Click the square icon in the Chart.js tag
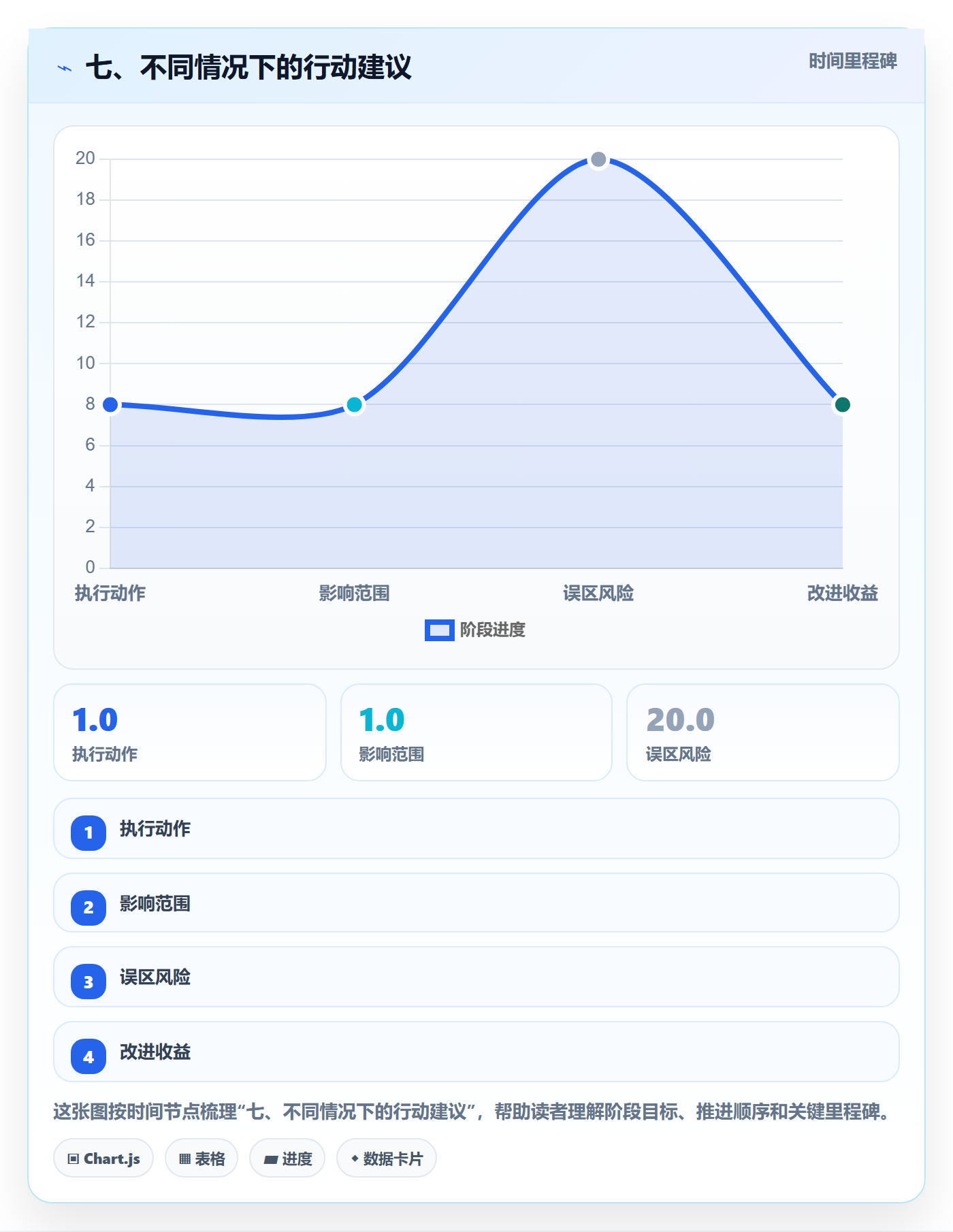The width and height of the screenshot is (953, 1232). (74, 1159)
